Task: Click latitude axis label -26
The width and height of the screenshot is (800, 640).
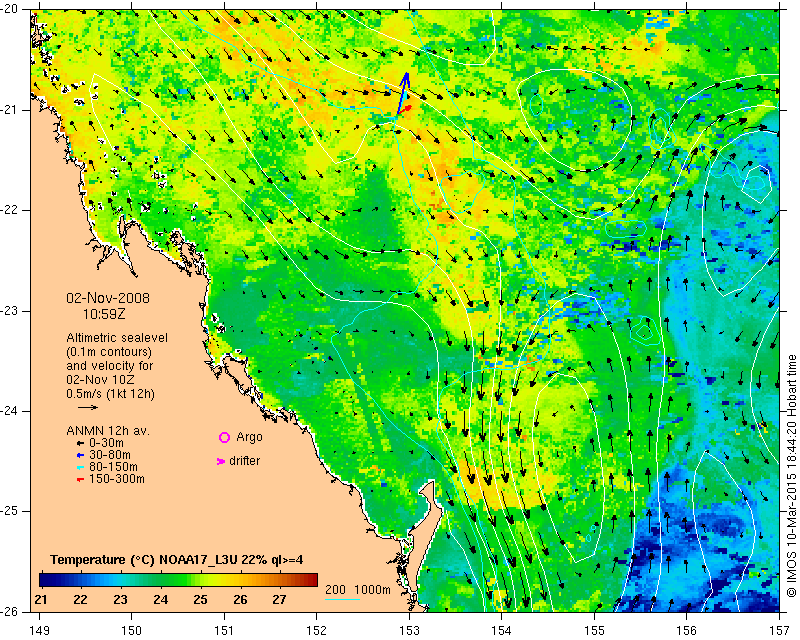Action: (x=9, y=611)
